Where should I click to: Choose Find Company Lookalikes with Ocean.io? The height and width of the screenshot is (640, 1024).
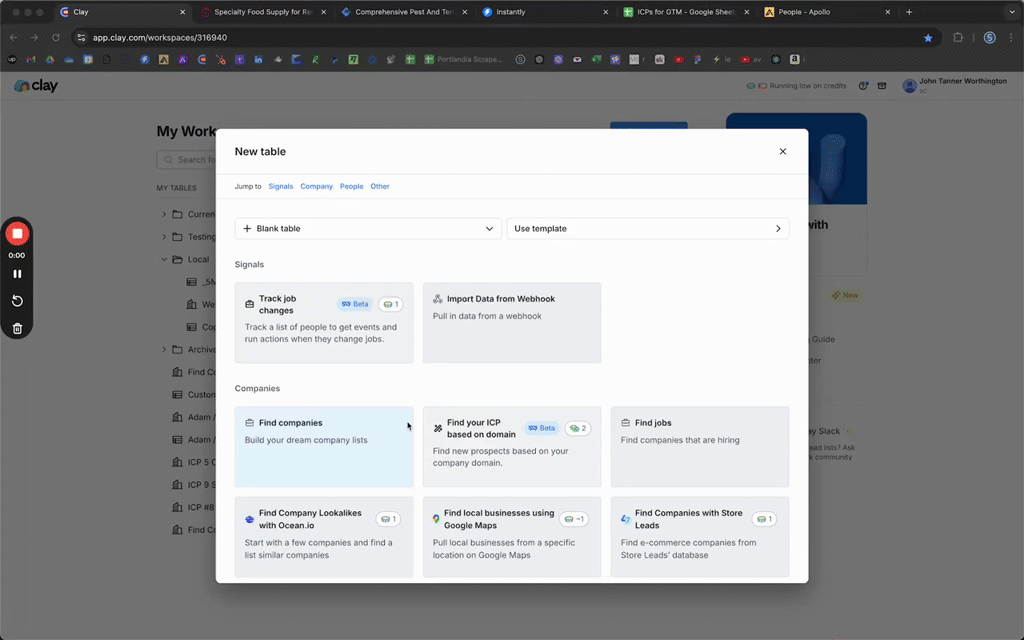coord(324,537)
